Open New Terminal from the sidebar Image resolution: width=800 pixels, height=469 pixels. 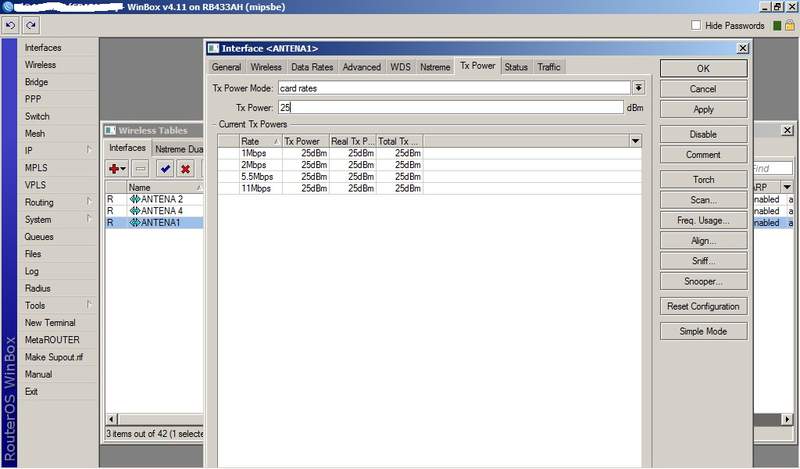point(50,323)
